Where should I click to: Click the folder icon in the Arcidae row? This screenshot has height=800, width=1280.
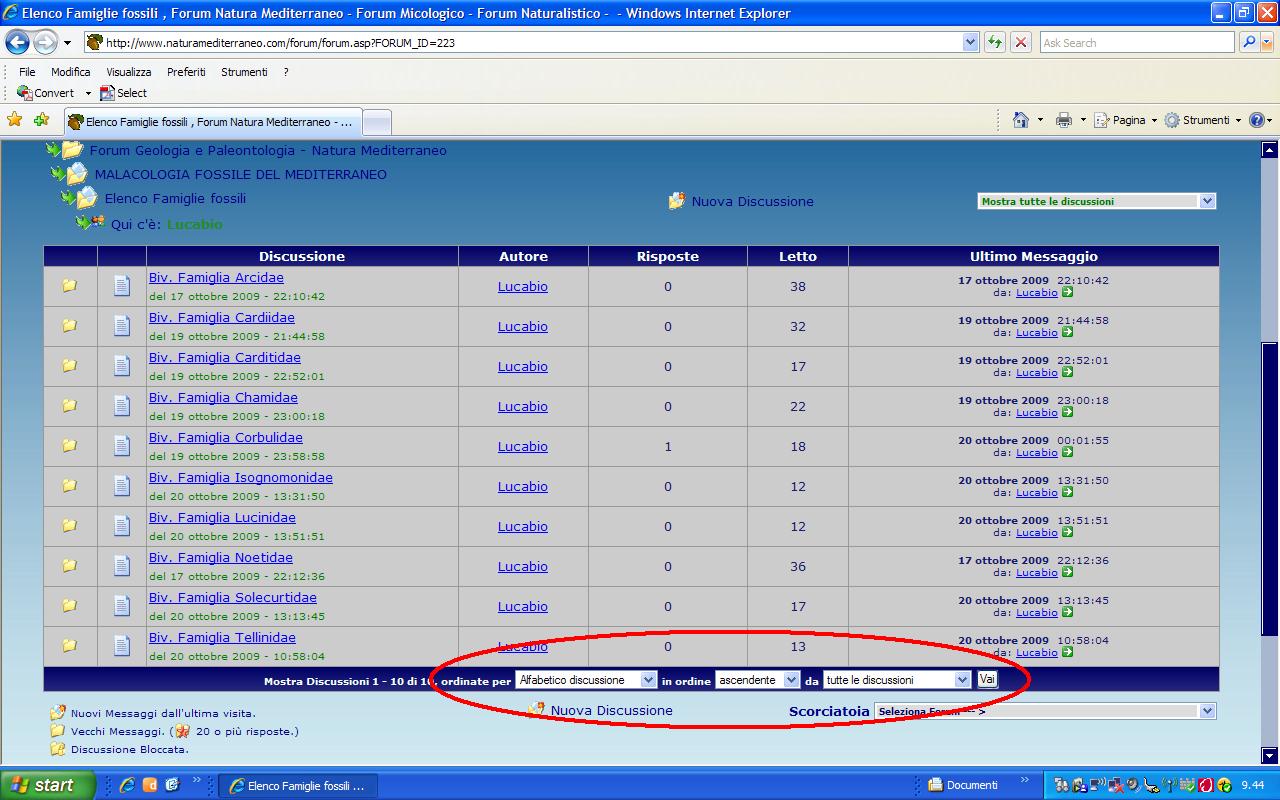click(x=69, y=285)
